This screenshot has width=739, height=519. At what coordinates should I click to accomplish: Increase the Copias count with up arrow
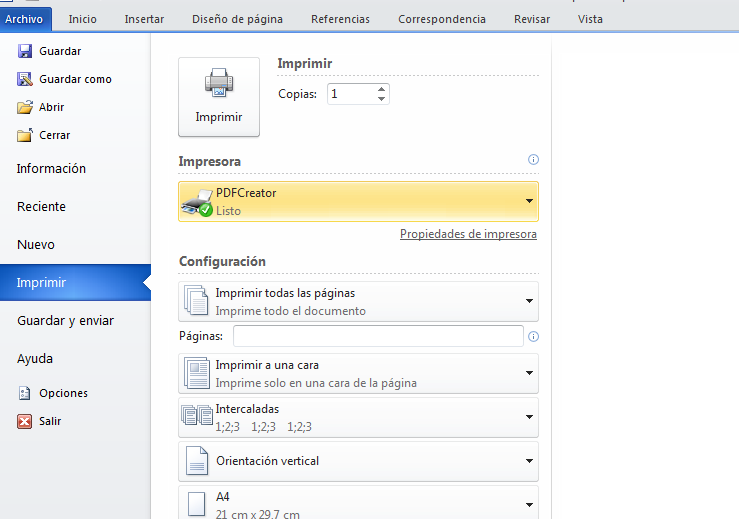pos(381,89)
